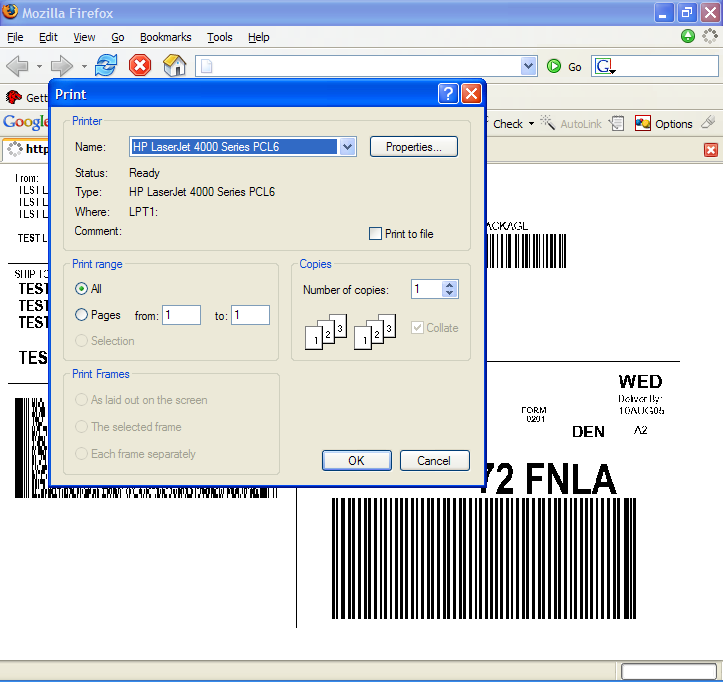
Task: Click the Reload page icon
Action: (106, 66)
